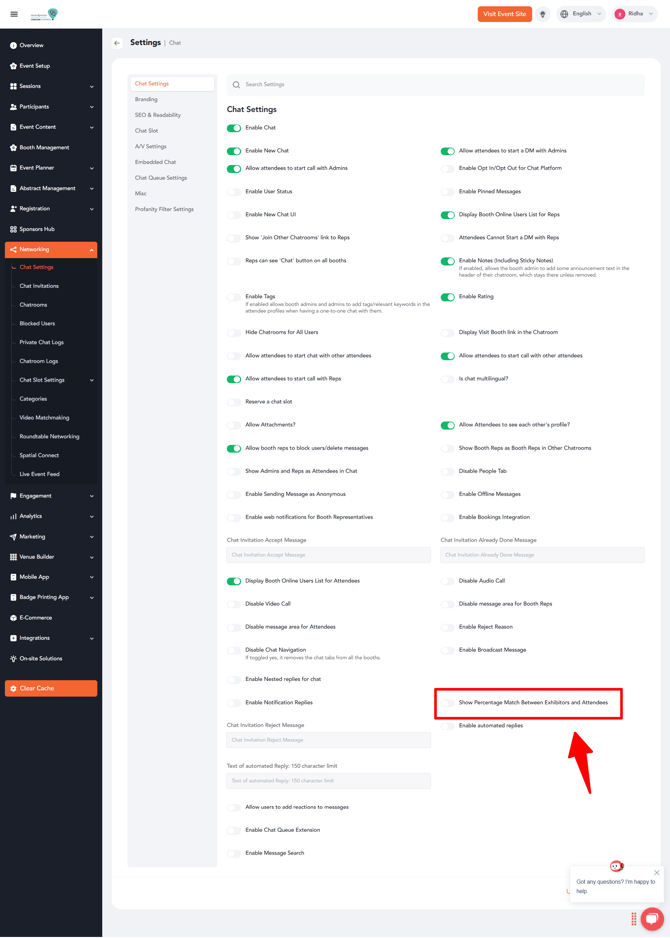Click the lightbulb icon in header

(x=543, y=14)
